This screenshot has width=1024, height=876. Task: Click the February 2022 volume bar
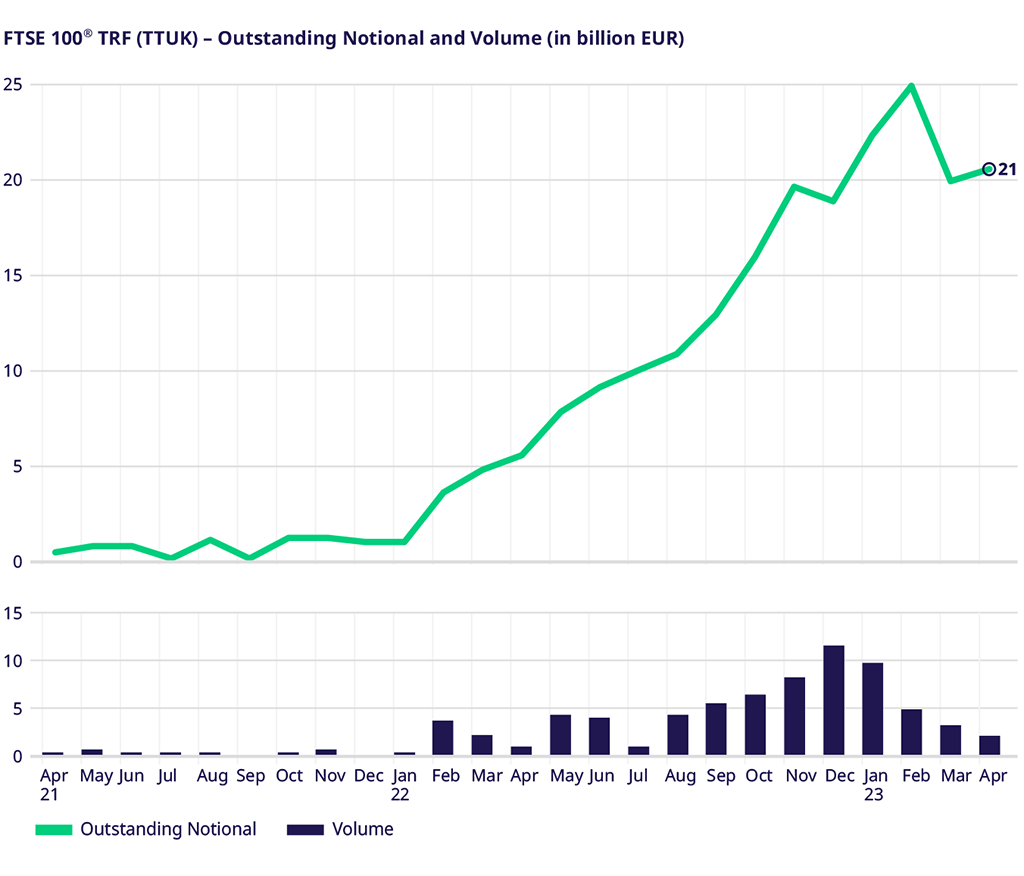[443, 738]
